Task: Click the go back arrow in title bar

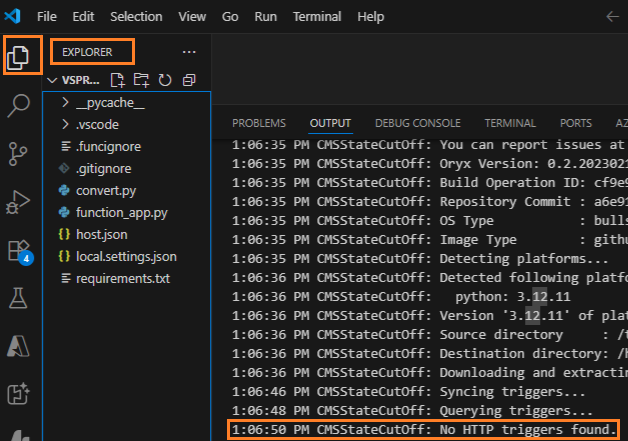Action: [x=612, y=16]
